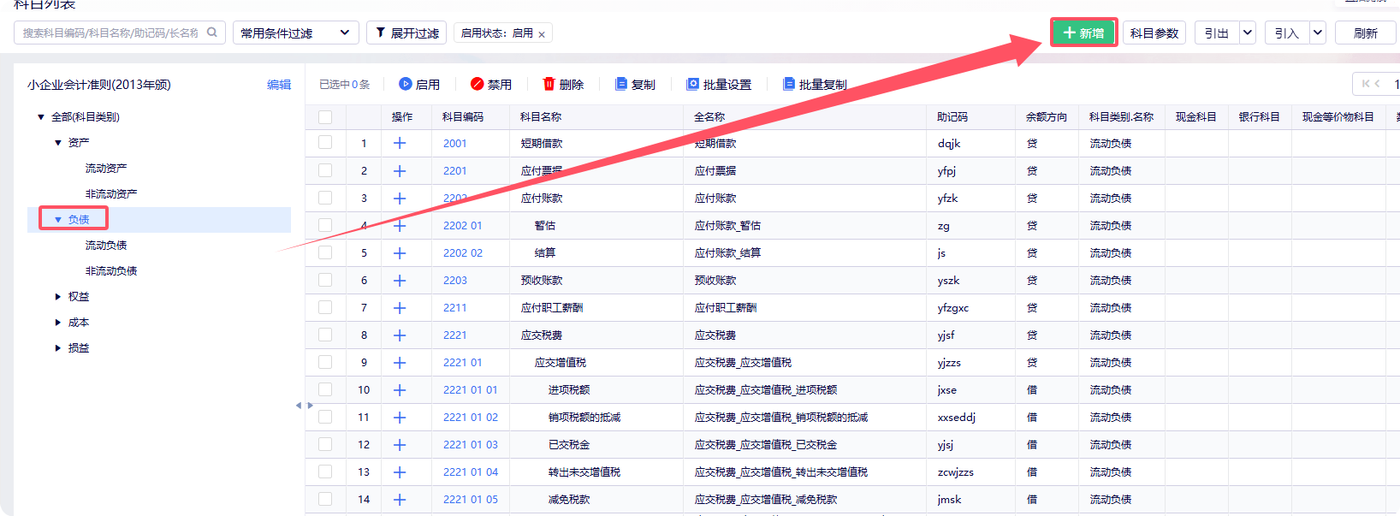This screenshot has height=516, width=1400.
Task: Click the 复制 toolbar icon
Action: coord(621,85)
